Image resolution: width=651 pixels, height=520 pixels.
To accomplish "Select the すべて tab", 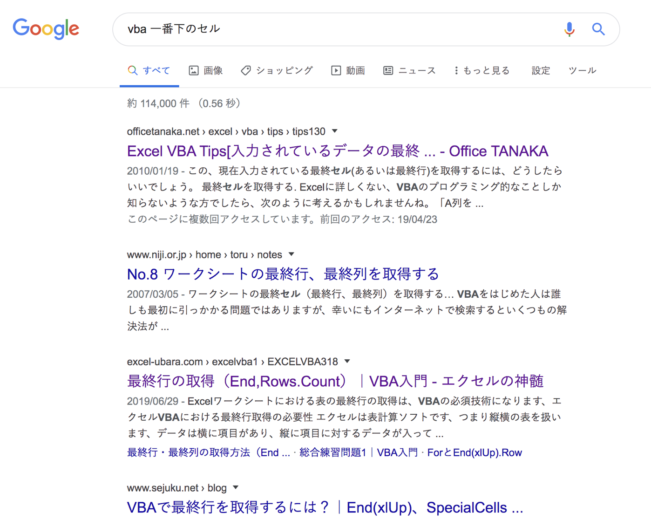I will [149, 71].
